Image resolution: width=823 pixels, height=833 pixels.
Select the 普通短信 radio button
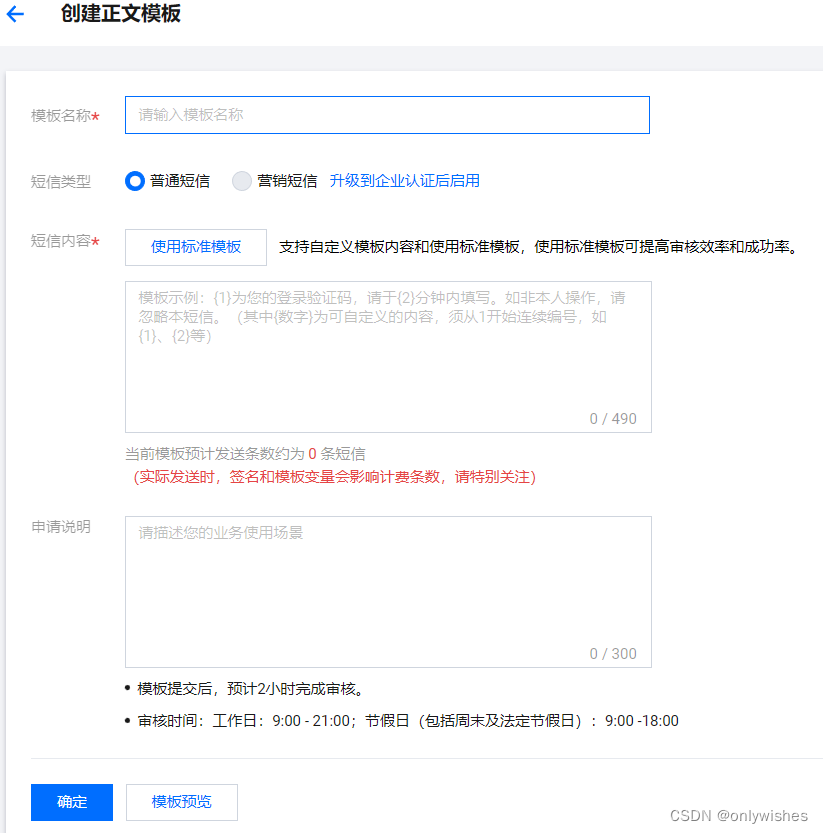(135, 181)
